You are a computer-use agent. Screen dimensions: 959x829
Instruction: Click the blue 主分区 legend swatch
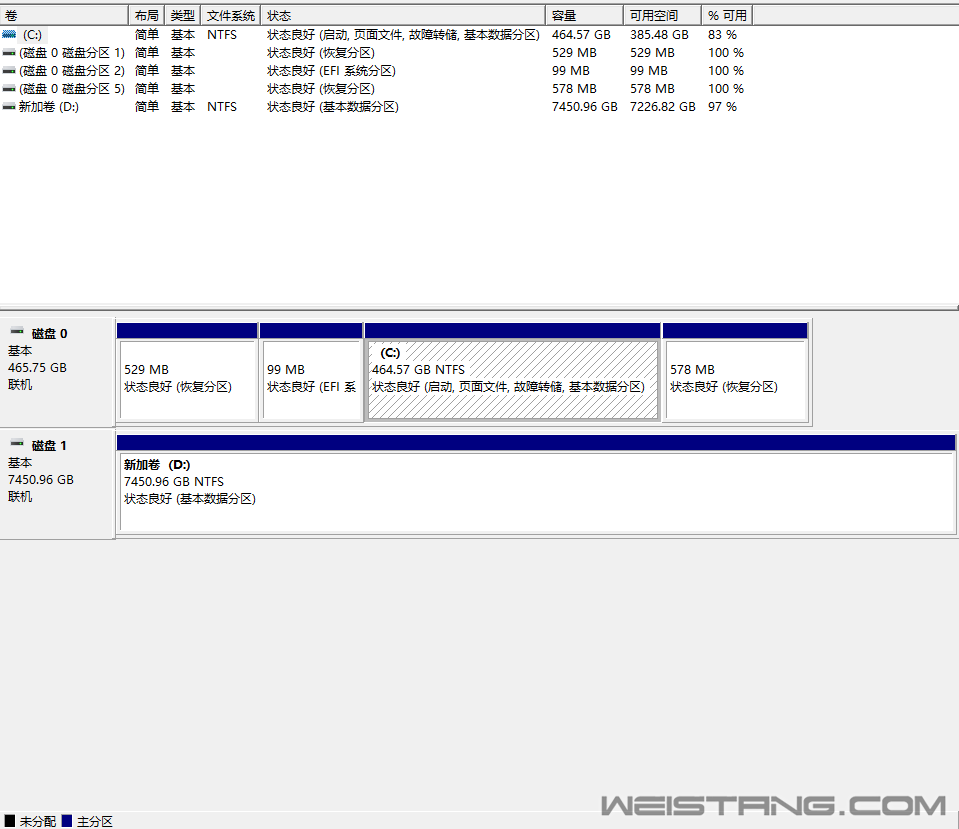click(x=67, y=821)
